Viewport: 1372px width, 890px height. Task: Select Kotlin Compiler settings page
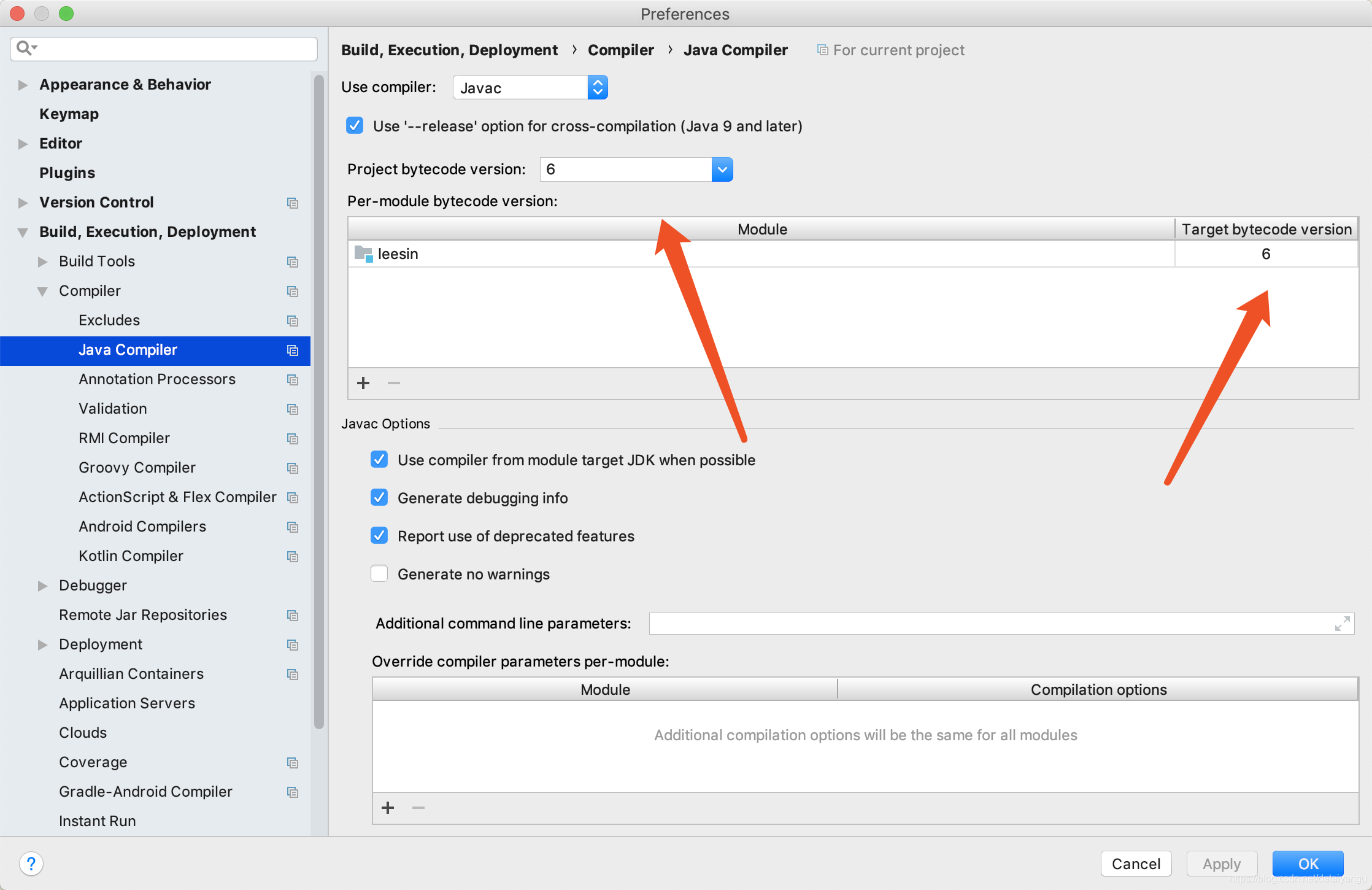(131, 556)
